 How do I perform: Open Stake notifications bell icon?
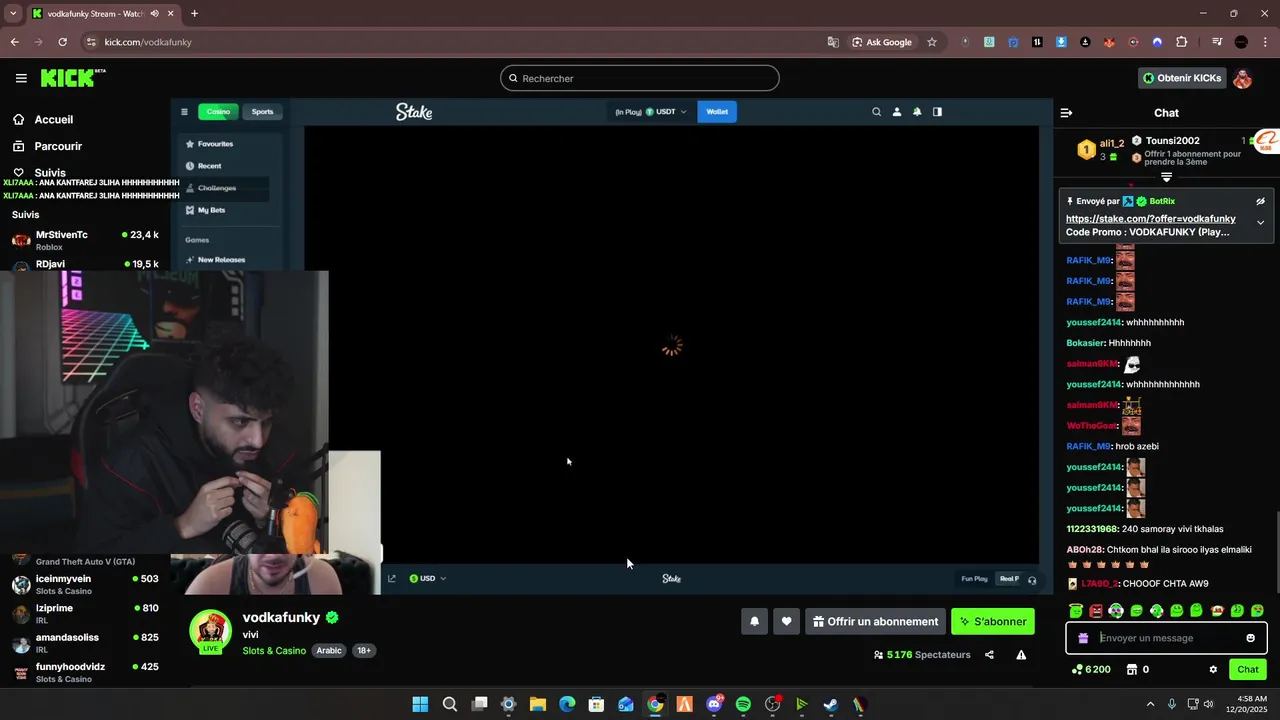point(917,112)
